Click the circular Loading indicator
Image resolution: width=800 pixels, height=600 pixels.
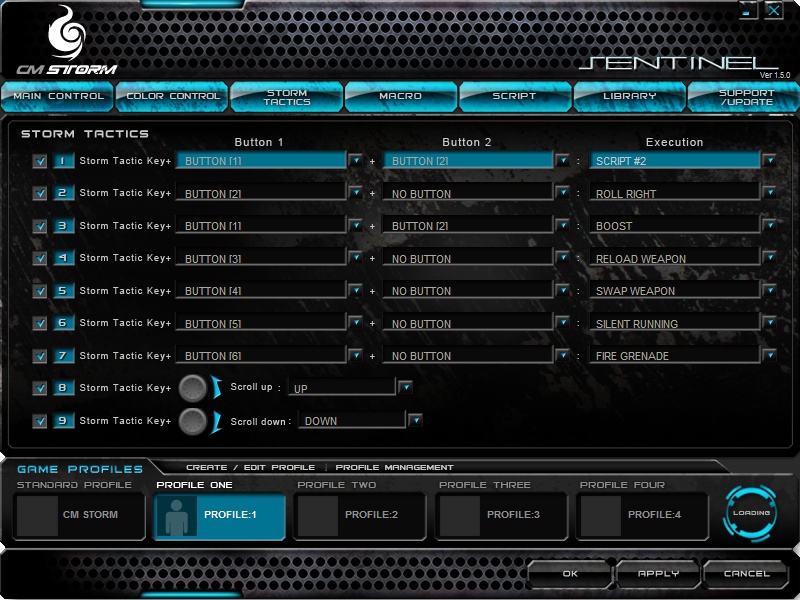tap(750, 513)
